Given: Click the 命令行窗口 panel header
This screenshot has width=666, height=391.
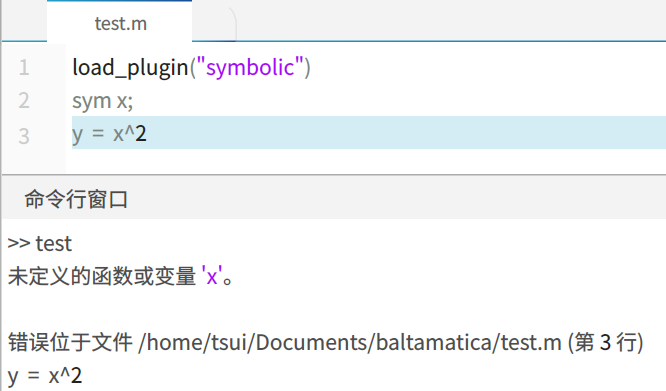Looking at the screenshot, I should tap(76, 199).
